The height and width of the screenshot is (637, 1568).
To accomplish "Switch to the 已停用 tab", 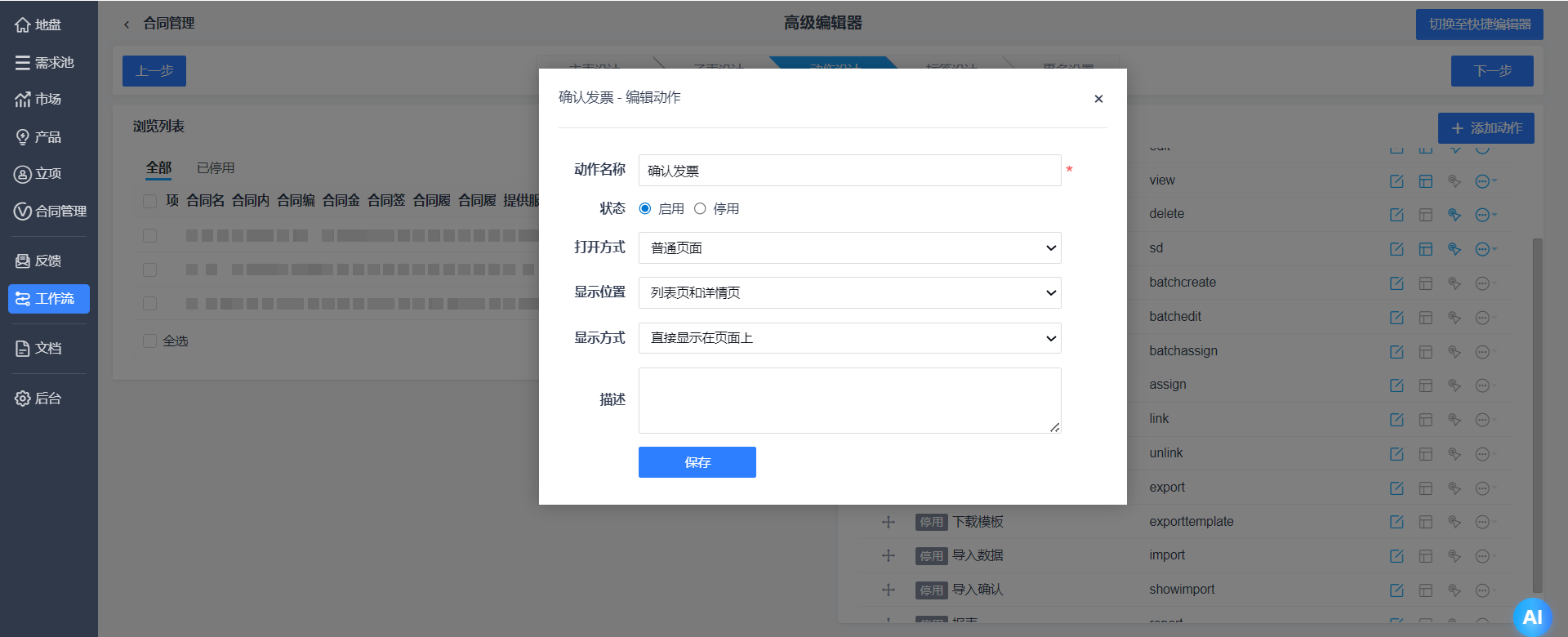I will pos(216,168).
